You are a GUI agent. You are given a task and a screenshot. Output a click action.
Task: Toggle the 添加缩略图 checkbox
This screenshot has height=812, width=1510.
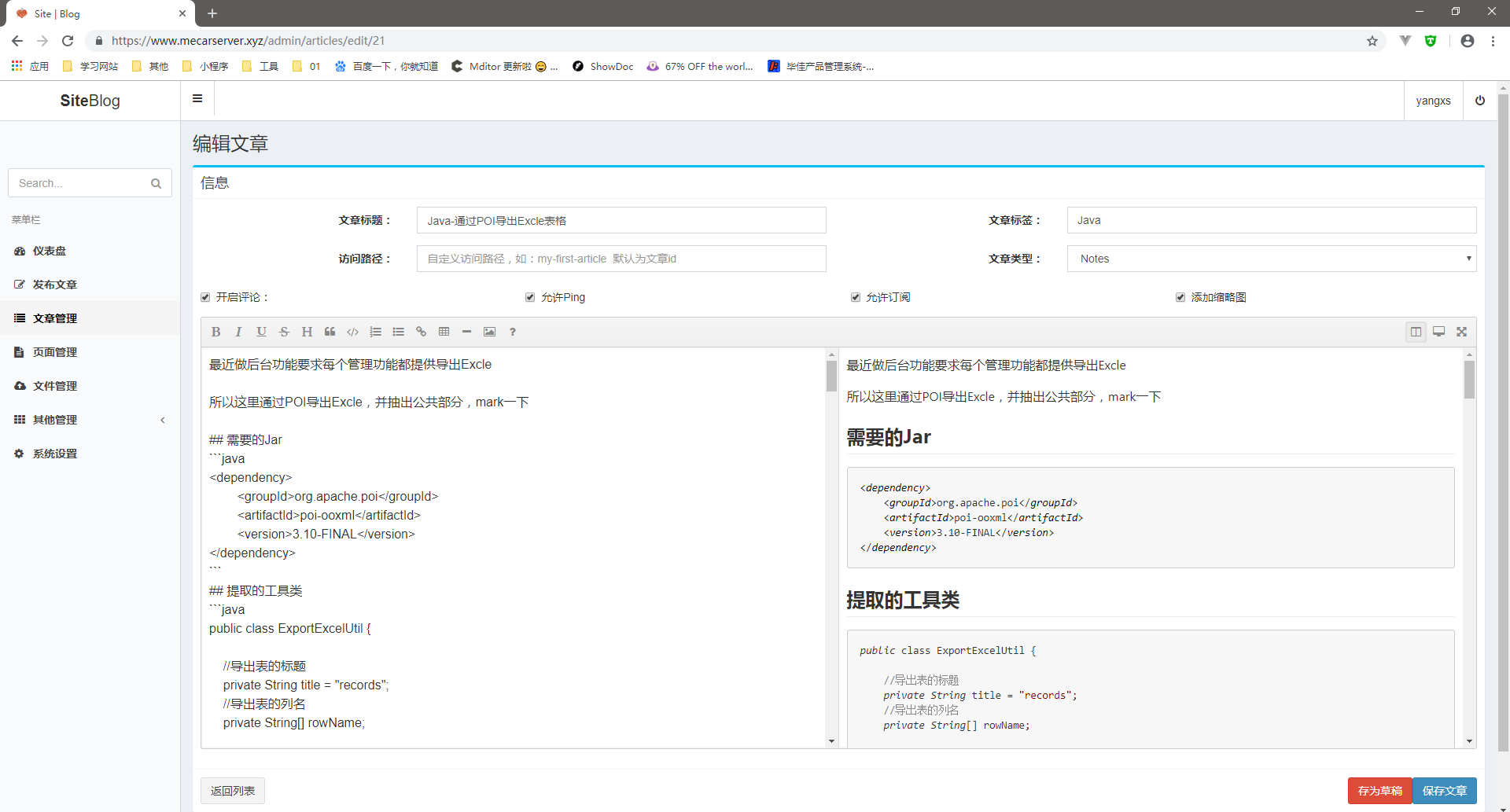[x=1180, y=297]
